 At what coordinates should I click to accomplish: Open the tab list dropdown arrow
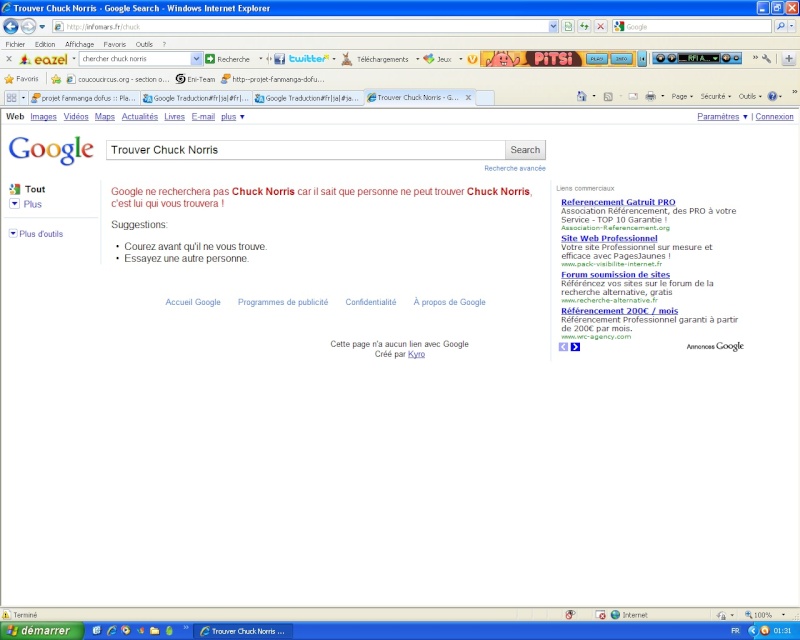coord(23,97)
